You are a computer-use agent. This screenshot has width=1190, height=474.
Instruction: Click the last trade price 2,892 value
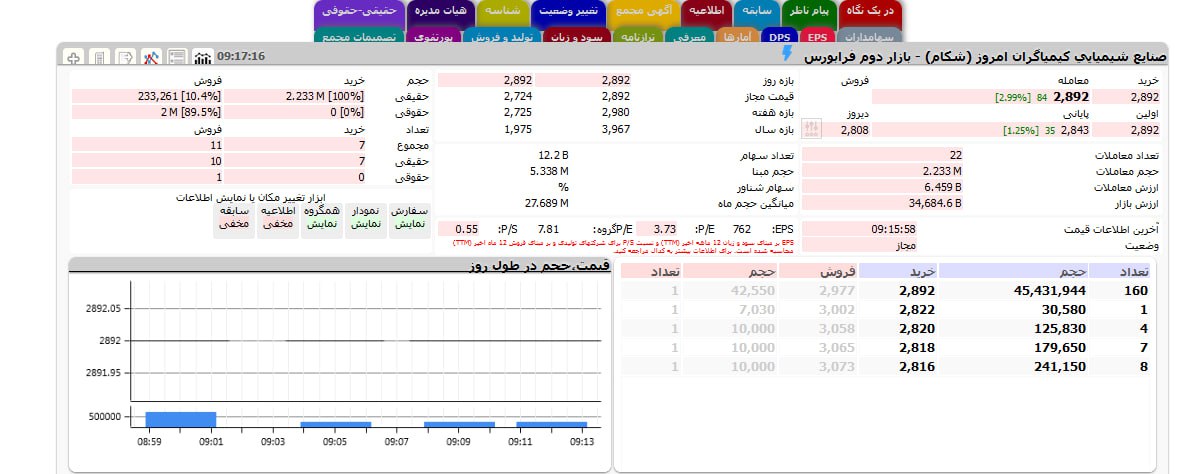tap(1071, 96)
